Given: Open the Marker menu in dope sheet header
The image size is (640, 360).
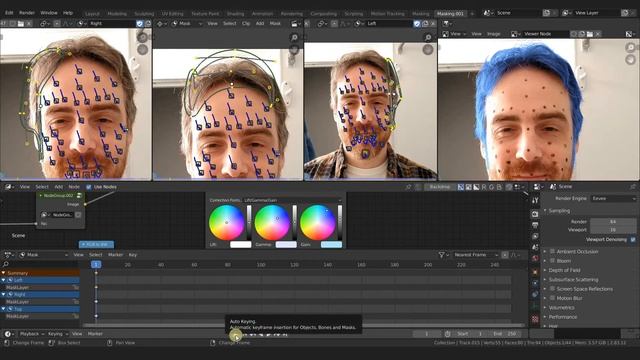Looking at the screenshot, I should coord(115,255).
